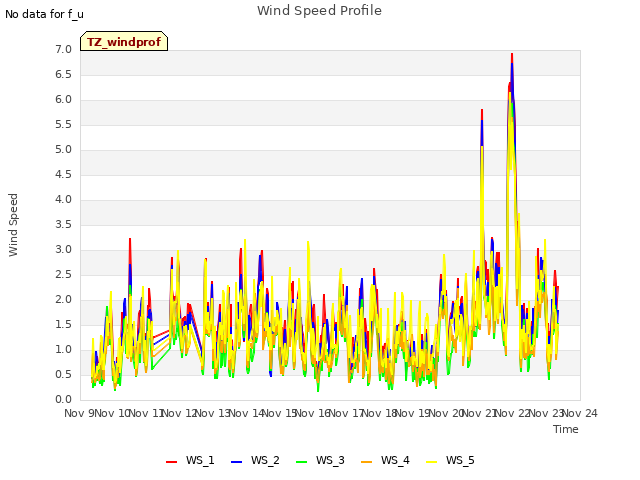Click the yellow WS_5 legend swatch

click(x=431, y=462)
